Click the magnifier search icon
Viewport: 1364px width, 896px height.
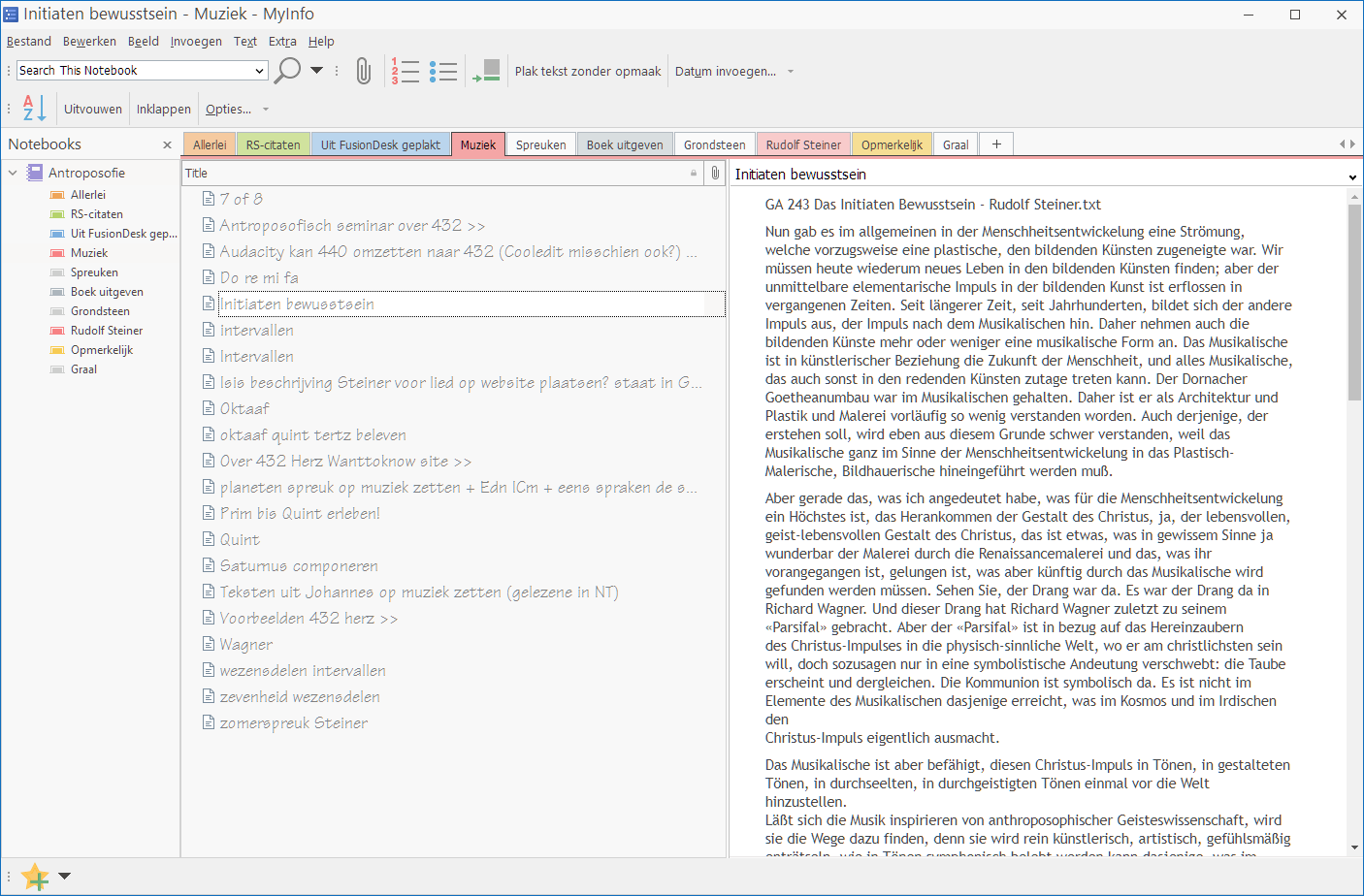coord(287,71)
